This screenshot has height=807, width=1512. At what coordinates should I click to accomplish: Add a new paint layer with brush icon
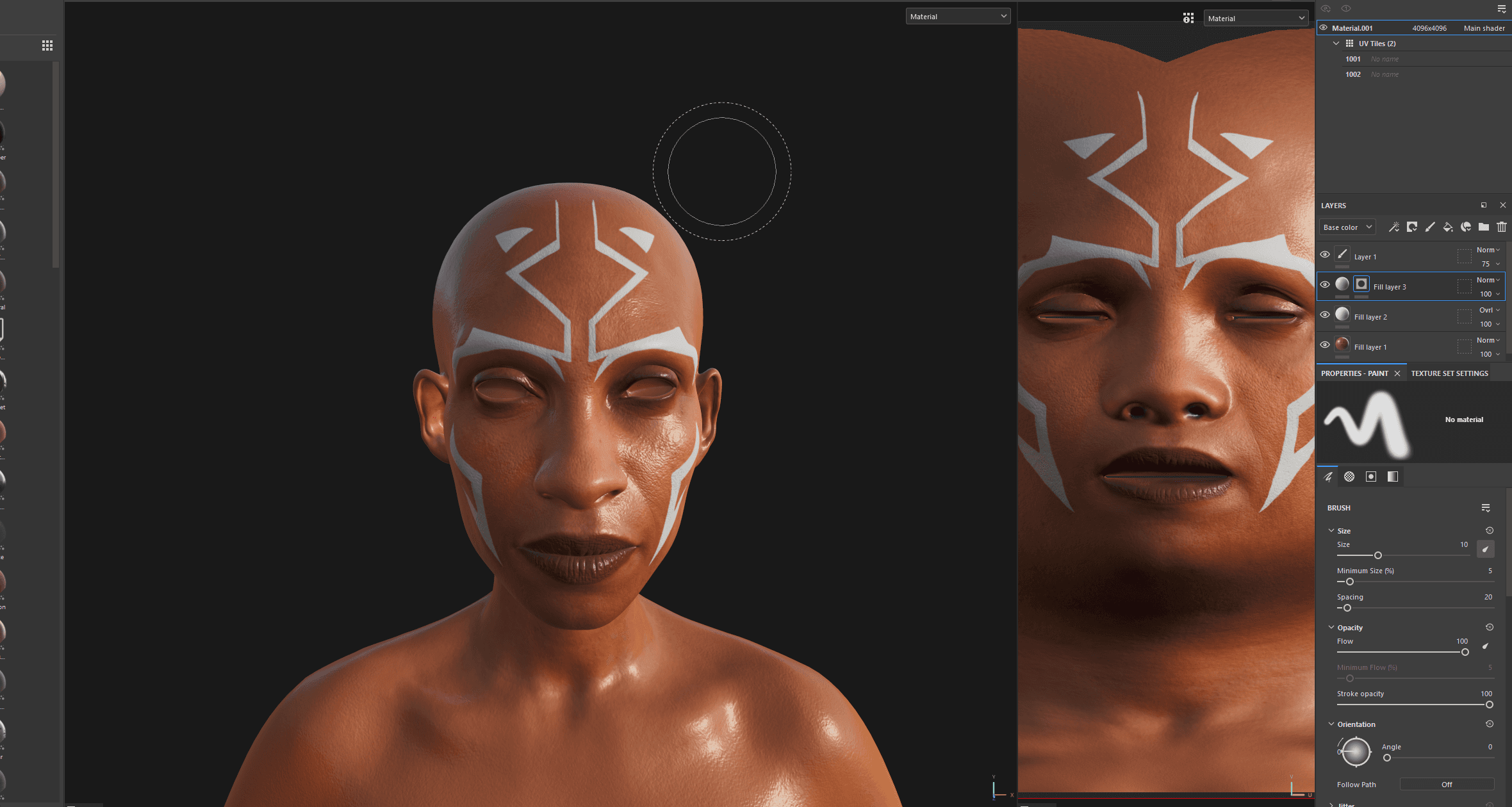click(x=1429, y=227)
